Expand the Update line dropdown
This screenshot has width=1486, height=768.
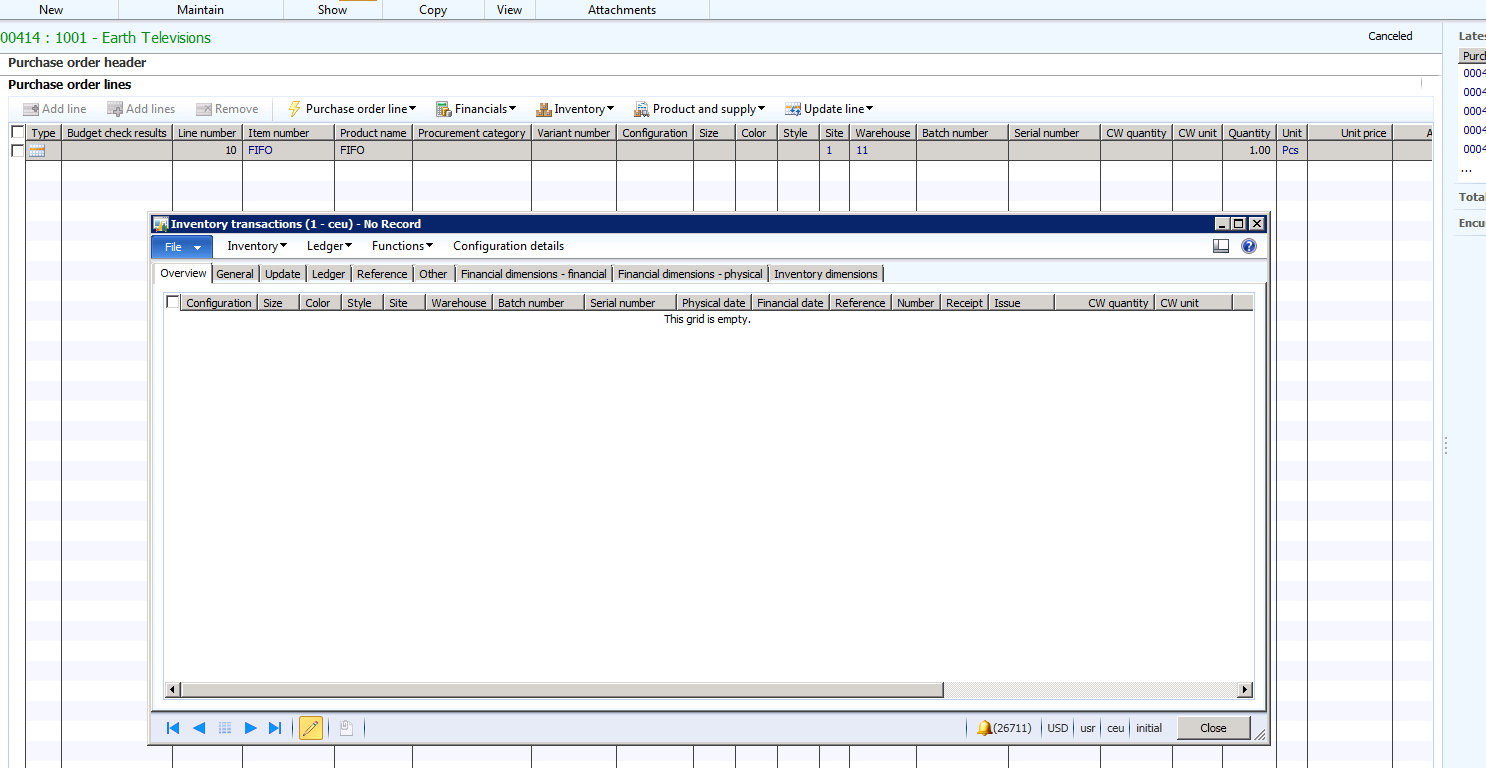coord(829,109)
